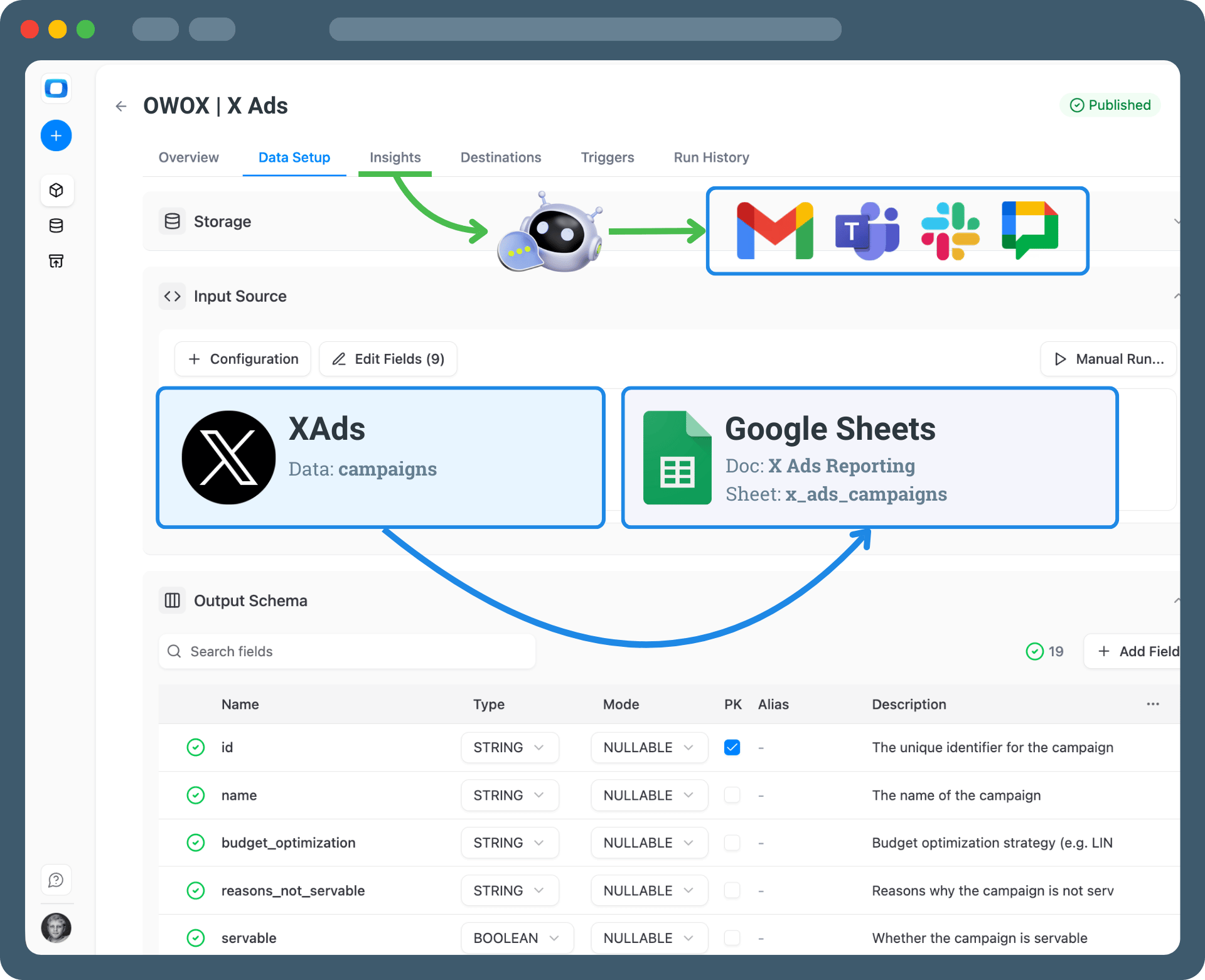The height and width of the screenshot is (980, 1205).
Task: Click the Slack logo icon
Action: (x=950, y=230)
